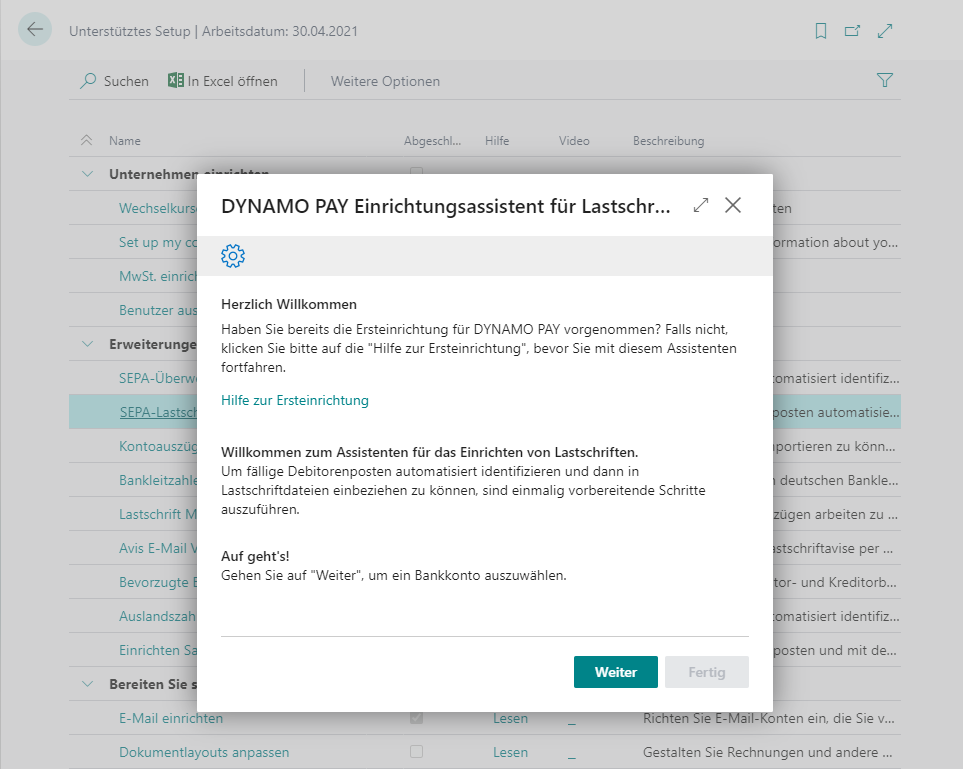Open the Bevorzugte setup entry

click(158, 582)
